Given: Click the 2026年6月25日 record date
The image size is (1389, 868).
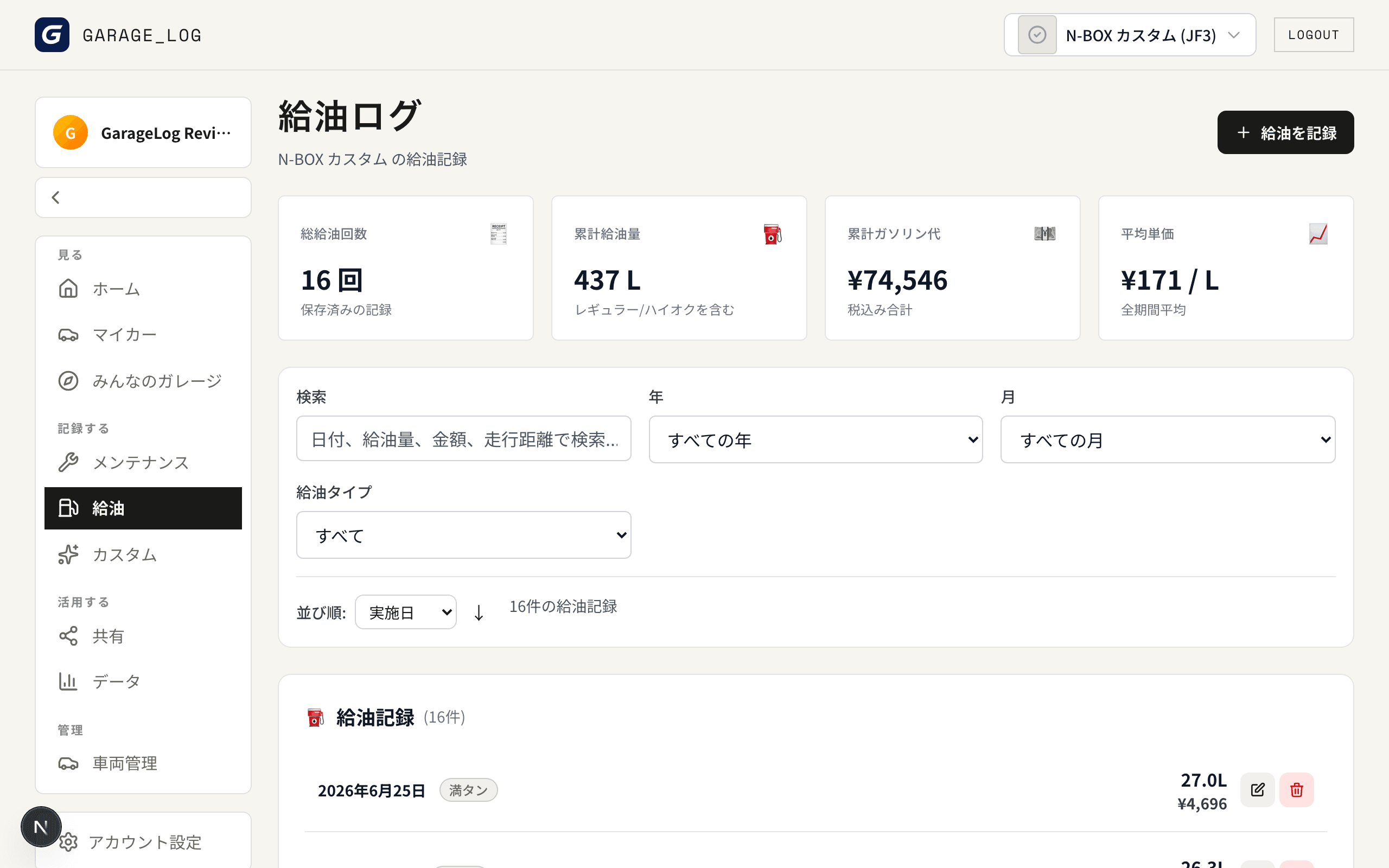Looking at the screenshot, I should [x=371, y=790].
